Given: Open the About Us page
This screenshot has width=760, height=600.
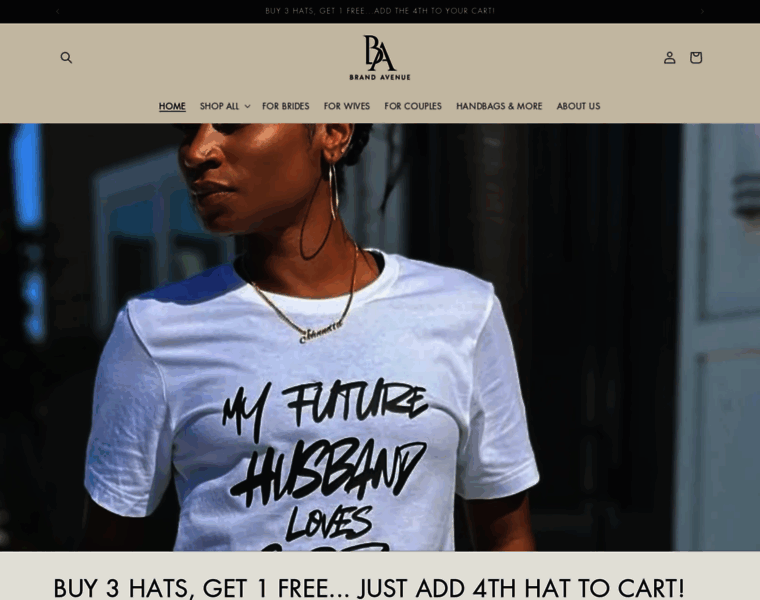Looking at the screenshot, I should pos(578,106).
